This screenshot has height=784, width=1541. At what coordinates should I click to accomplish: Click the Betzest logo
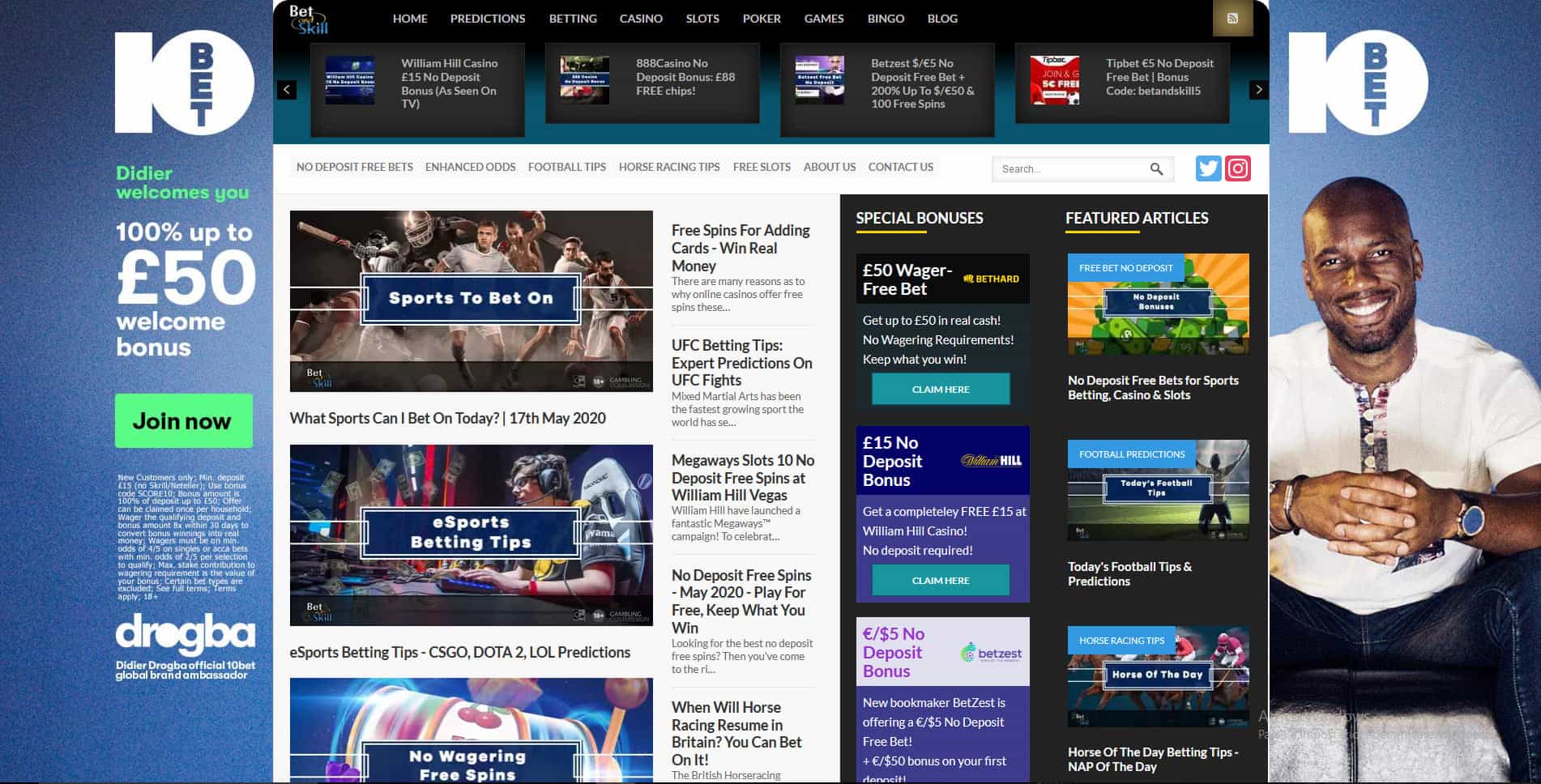point(991,653)
